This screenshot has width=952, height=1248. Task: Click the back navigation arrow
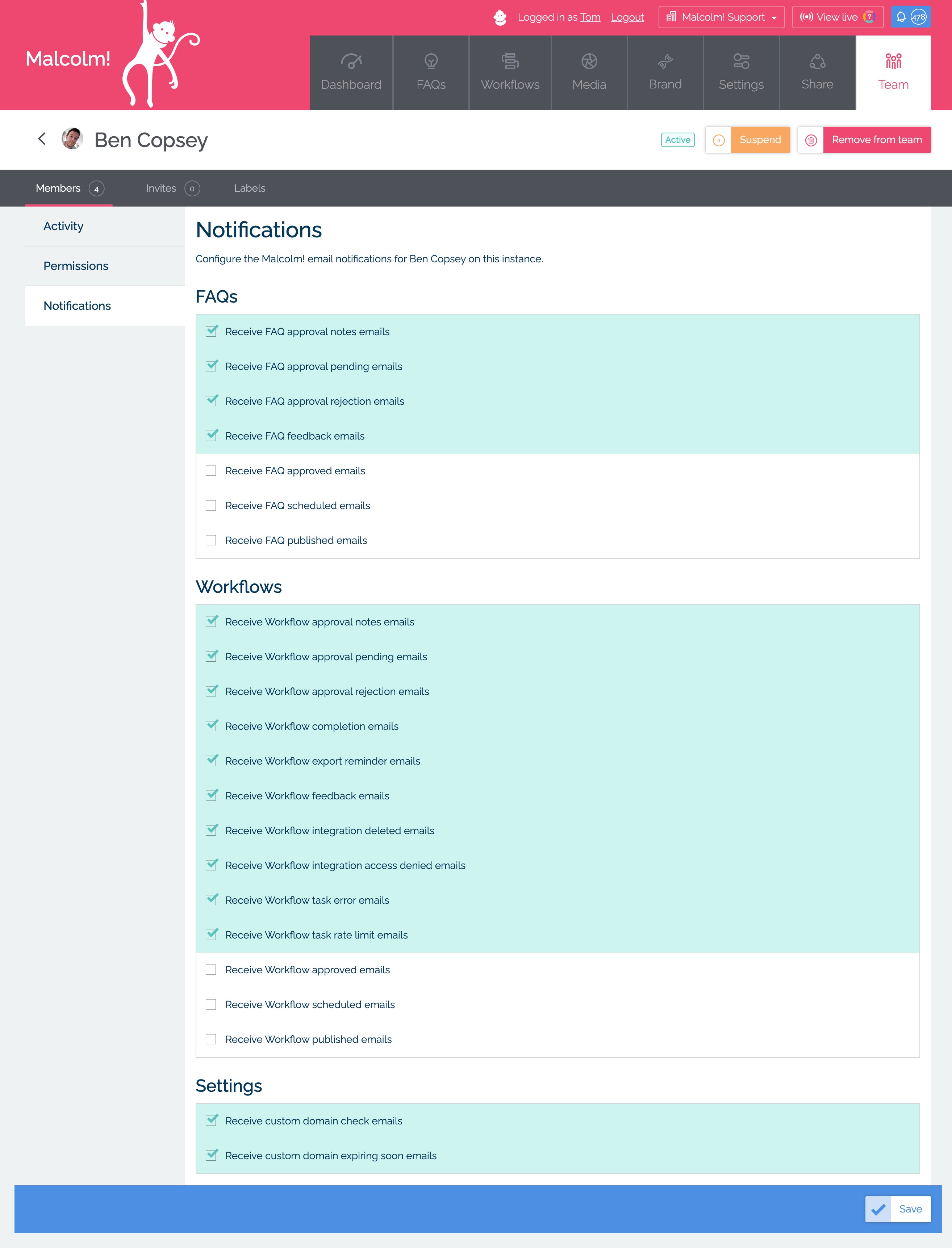(x=41, y=140)
